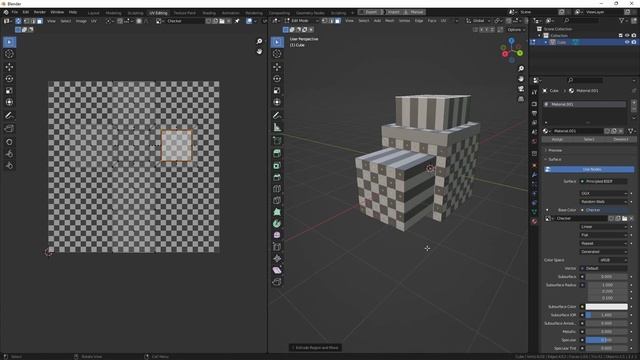Click the Use Nodes button

tap(589, 169)
